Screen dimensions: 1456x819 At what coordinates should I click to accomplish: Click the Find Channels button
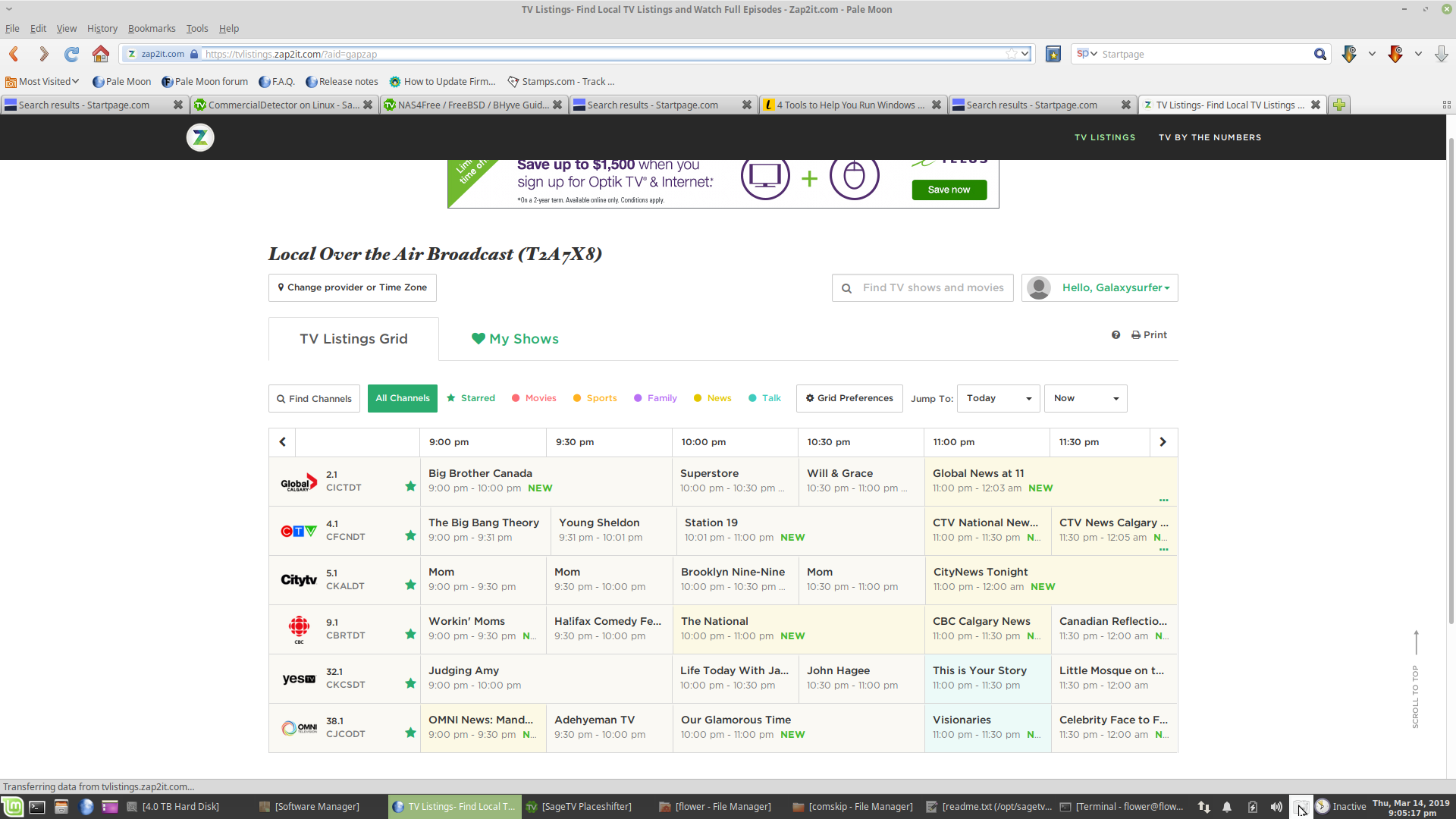(x=314, y=398)
